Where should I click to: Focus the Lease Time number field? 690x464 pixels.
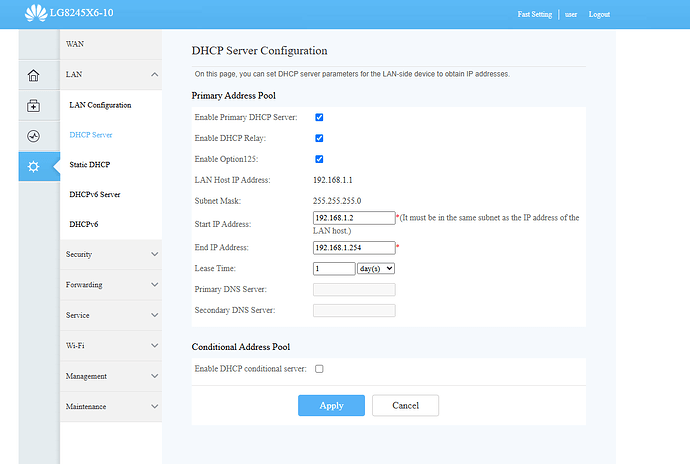coord(334,269)
